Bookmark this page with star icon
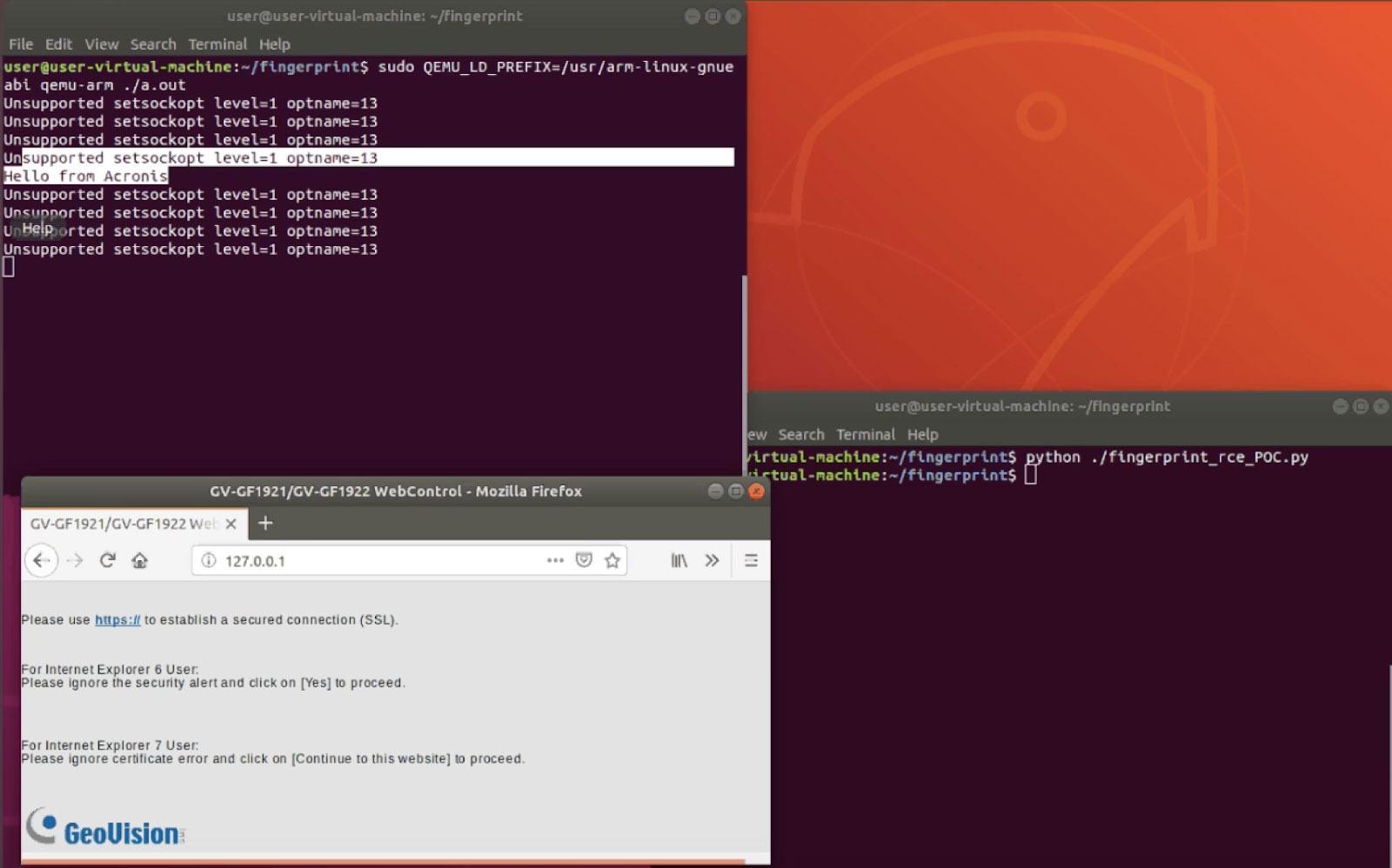Viewport: 1392px width, 868px height. pos(612,561)
